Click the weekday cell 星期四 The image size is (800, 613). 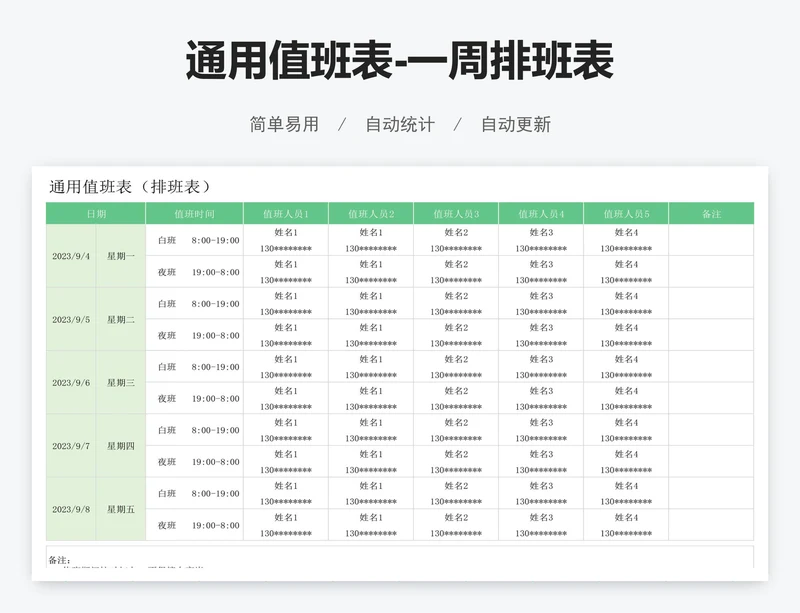(121, 446)
